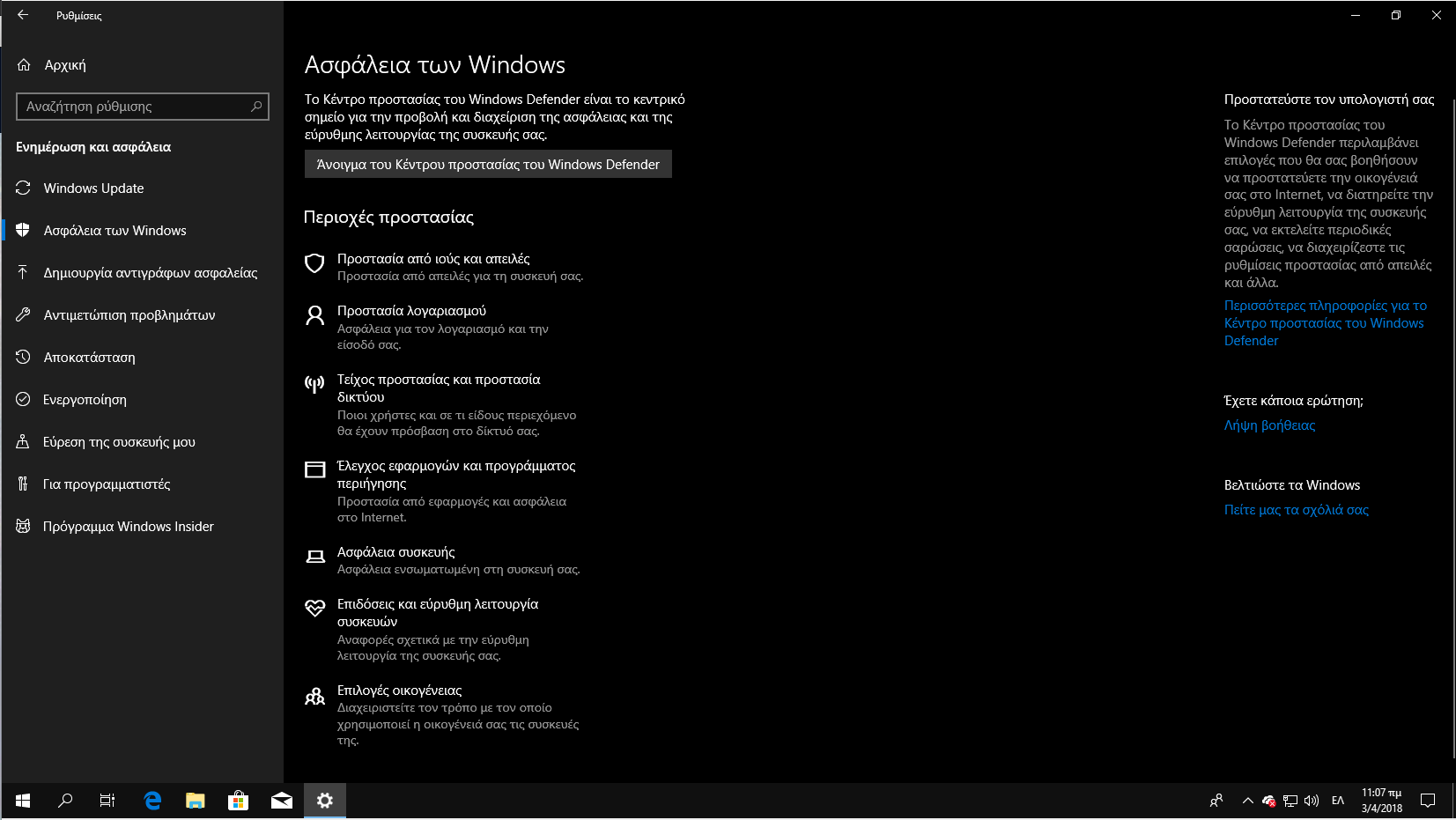Click the Λήψη βοήθειας link
The width and height of the screenshot is (1456, 820).
tap(1269, 425)
